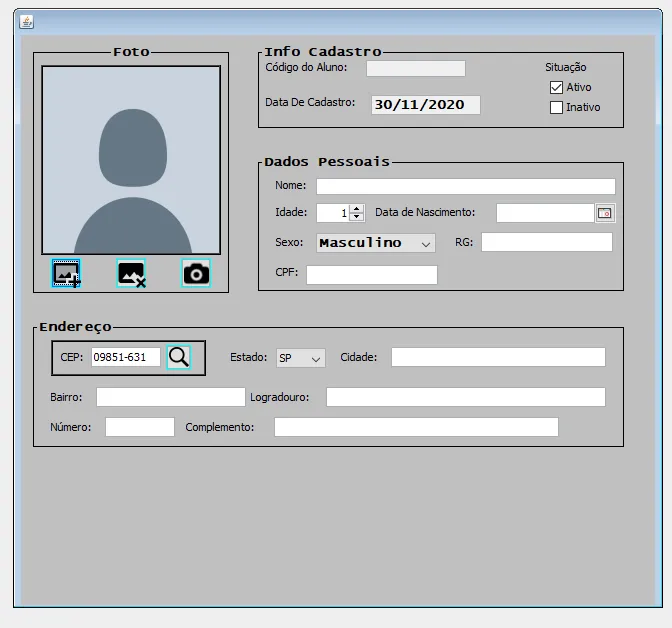672x628 pixels.
Task: Click the Logradouro input field
Action: click(x=466, y=397)
